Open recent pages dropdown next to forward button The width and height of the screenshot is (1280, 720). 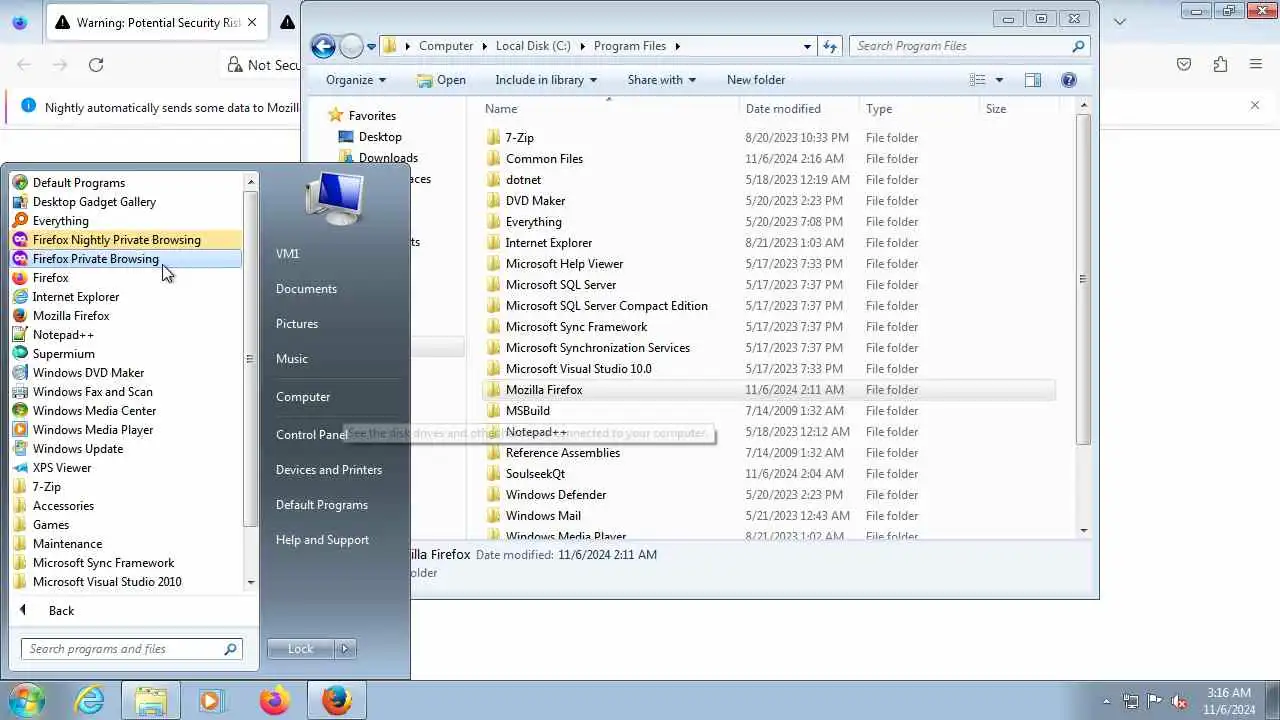click(x=371, y=46)
